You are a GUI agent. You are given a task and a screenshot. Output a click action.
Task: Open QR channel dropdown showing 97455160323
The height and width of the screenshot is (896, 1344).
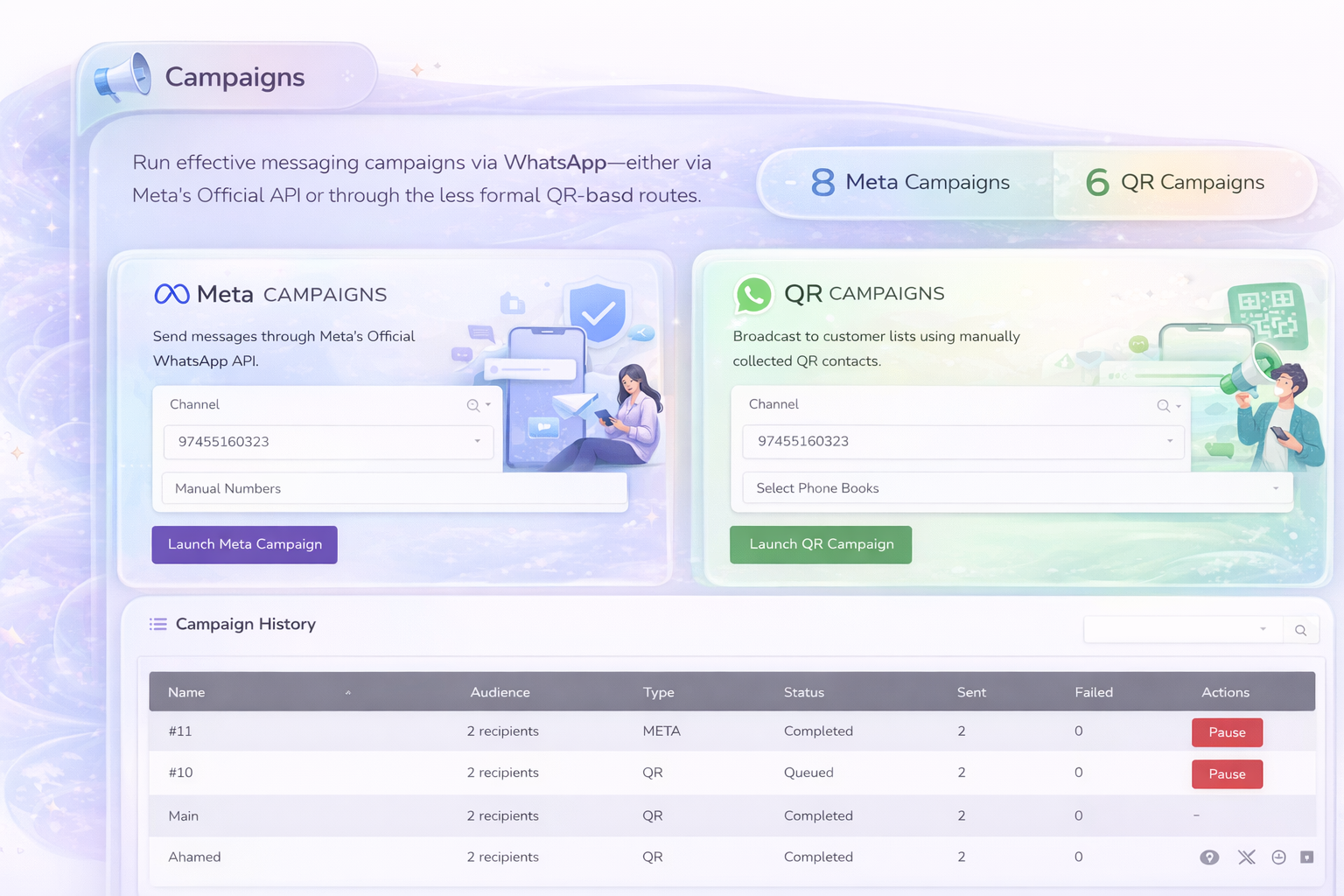point(963,442)
